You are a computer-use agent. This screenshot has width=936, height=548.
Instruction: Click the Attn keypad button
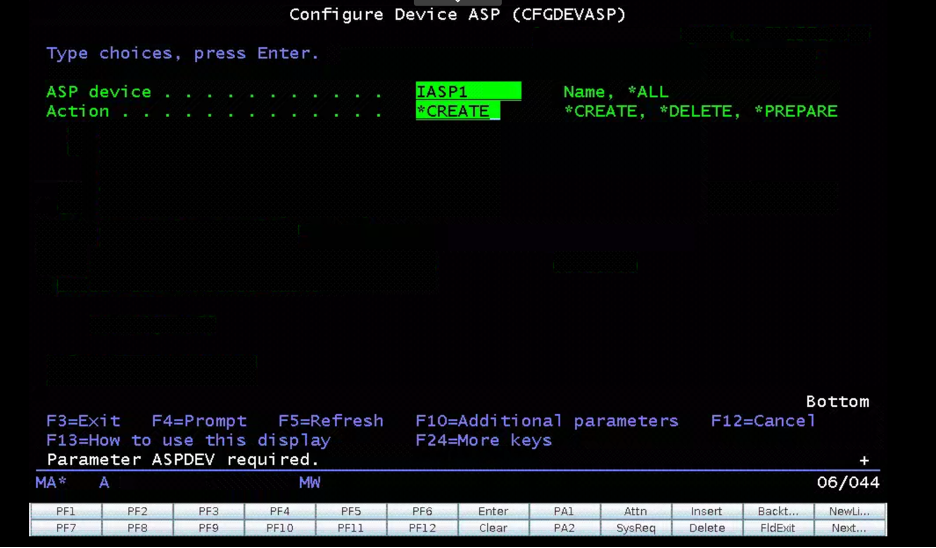635,511
